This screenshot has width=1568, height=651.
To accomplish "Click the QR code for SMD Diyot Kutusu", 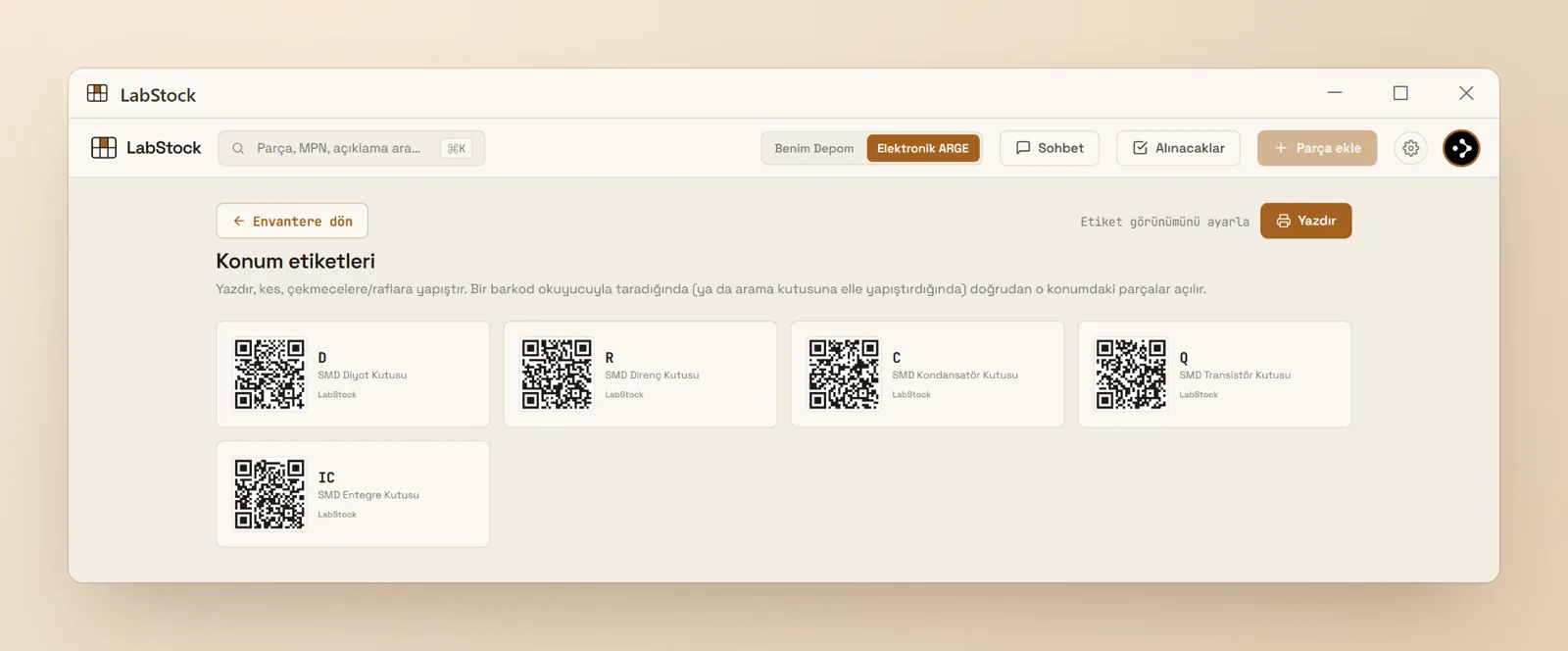I will coord(269,374).
